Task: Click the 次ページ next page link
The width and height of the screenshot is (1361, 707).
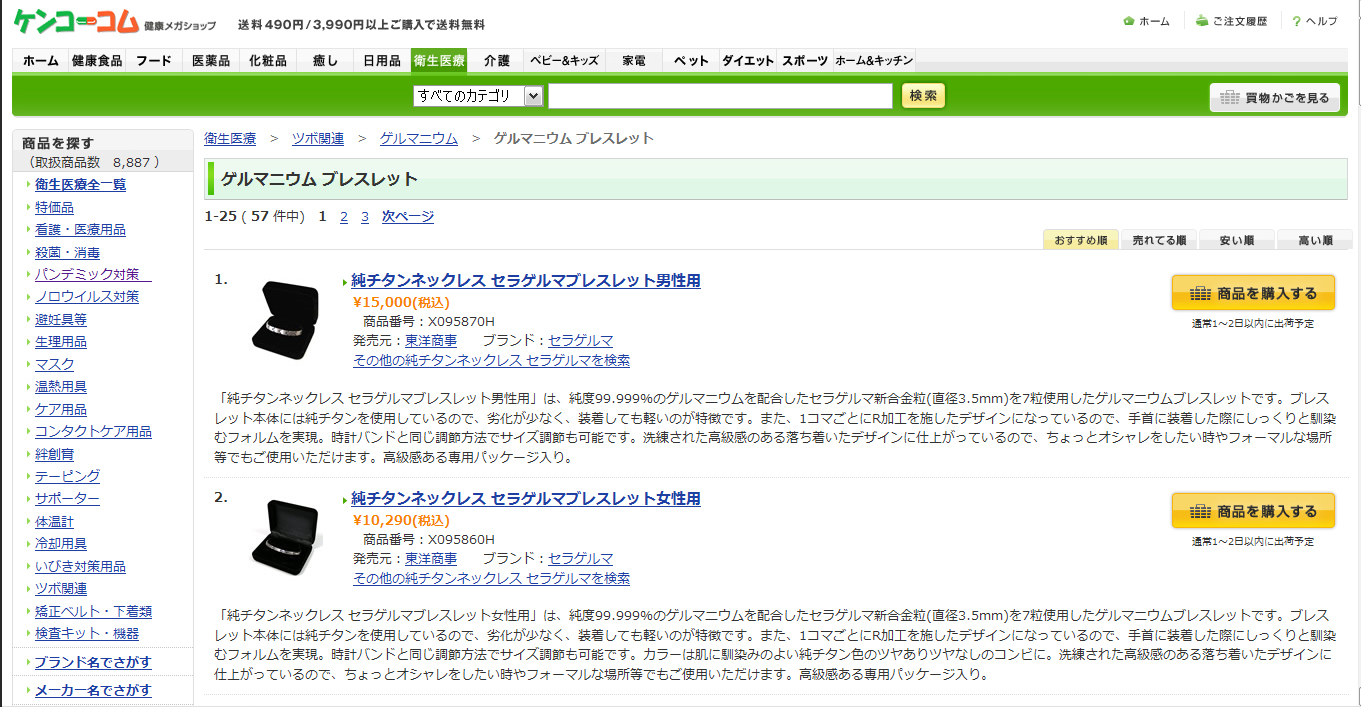Action: [408, 216]
